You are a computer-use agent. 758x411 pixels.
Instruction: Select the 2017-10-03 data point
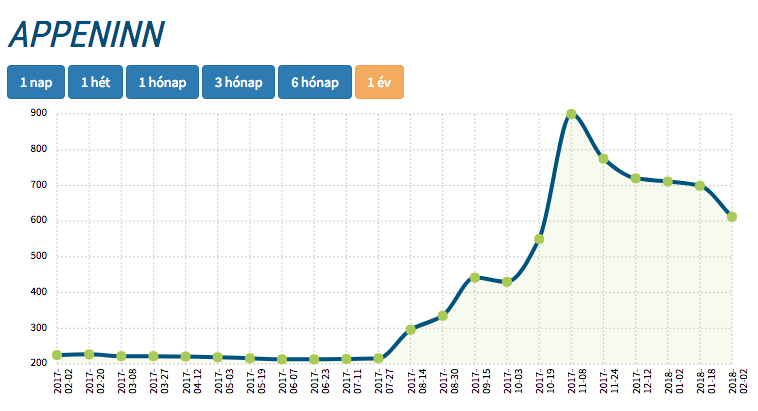pos(507,282)
